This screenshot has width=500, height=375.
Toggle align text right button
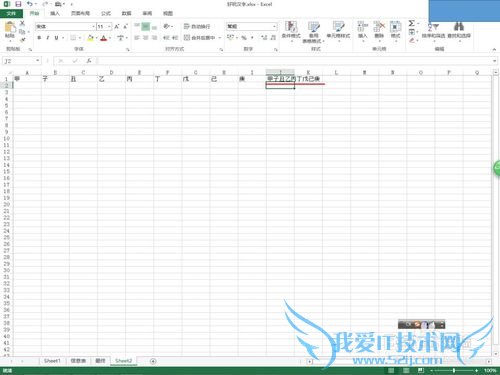pyautogui.click(x=154, y=38)
